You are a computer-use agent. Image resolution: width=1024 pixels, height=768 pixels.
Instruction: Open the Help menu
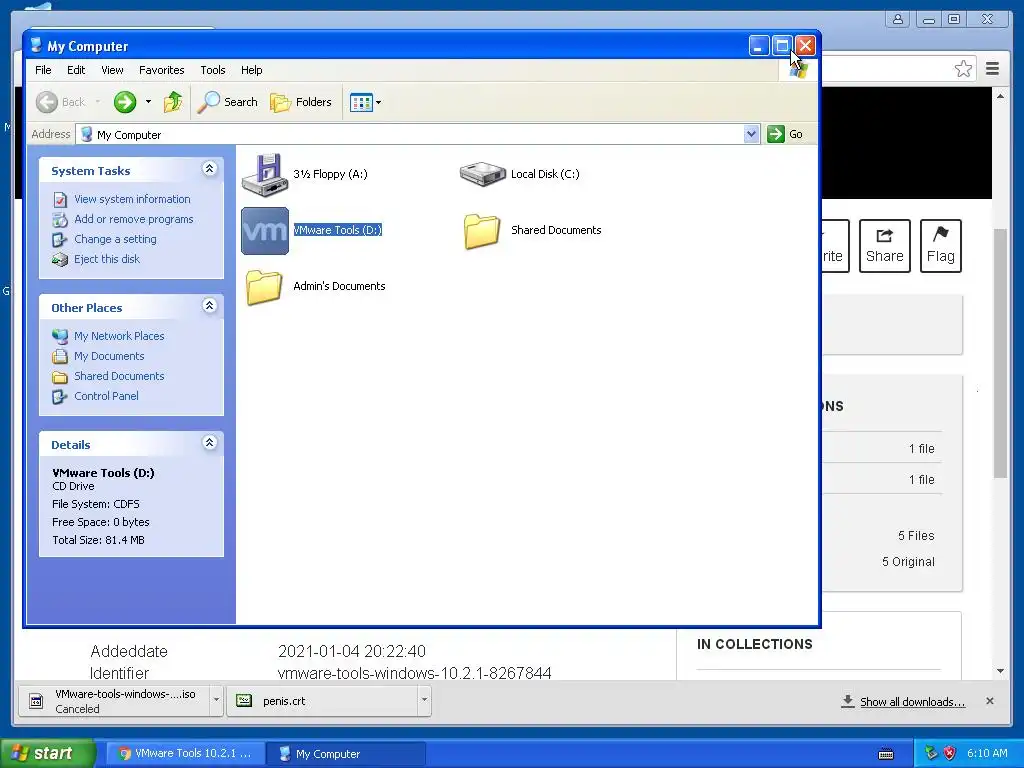[x=251, y=70]
